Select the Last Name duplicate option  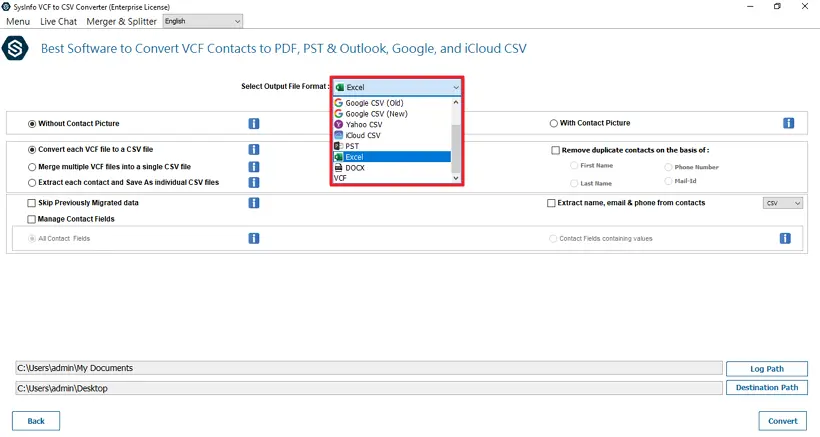pos(574,183)
